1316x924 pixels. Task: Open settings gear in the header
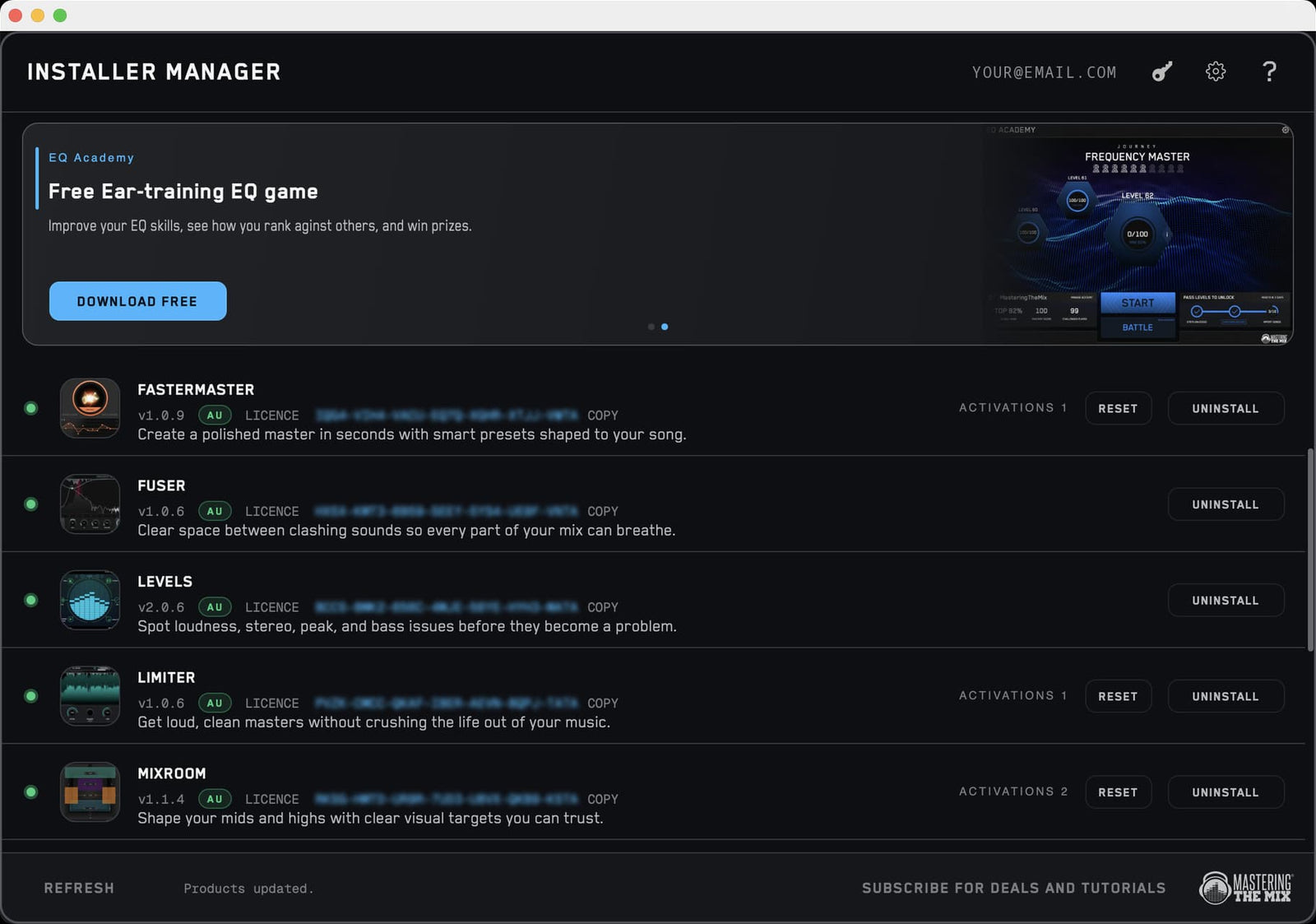click(1216, 72)
